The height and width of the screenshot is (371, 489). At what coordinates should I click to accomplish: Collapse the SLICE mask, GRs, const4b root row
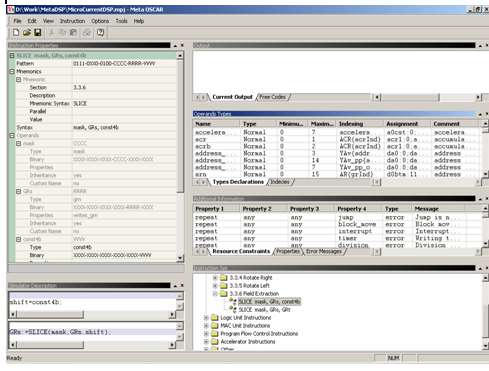(12, 55)
